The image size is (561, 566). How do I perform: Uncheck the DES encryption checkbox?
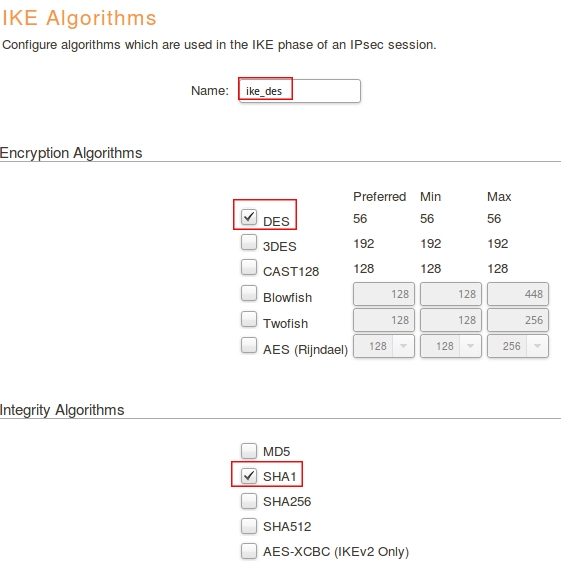click(x=249, y=217)
